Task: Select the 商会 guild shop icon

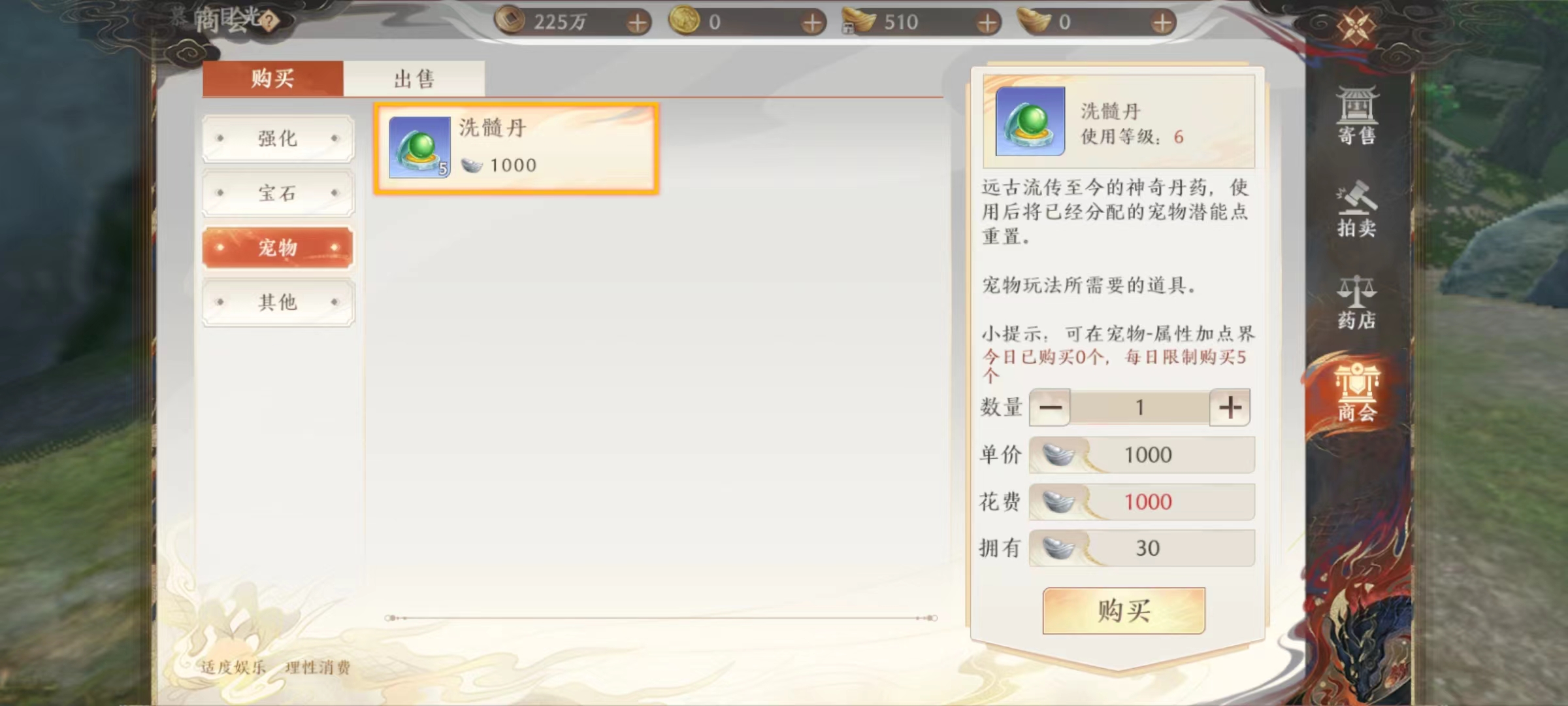Action: coord(1356,392)
